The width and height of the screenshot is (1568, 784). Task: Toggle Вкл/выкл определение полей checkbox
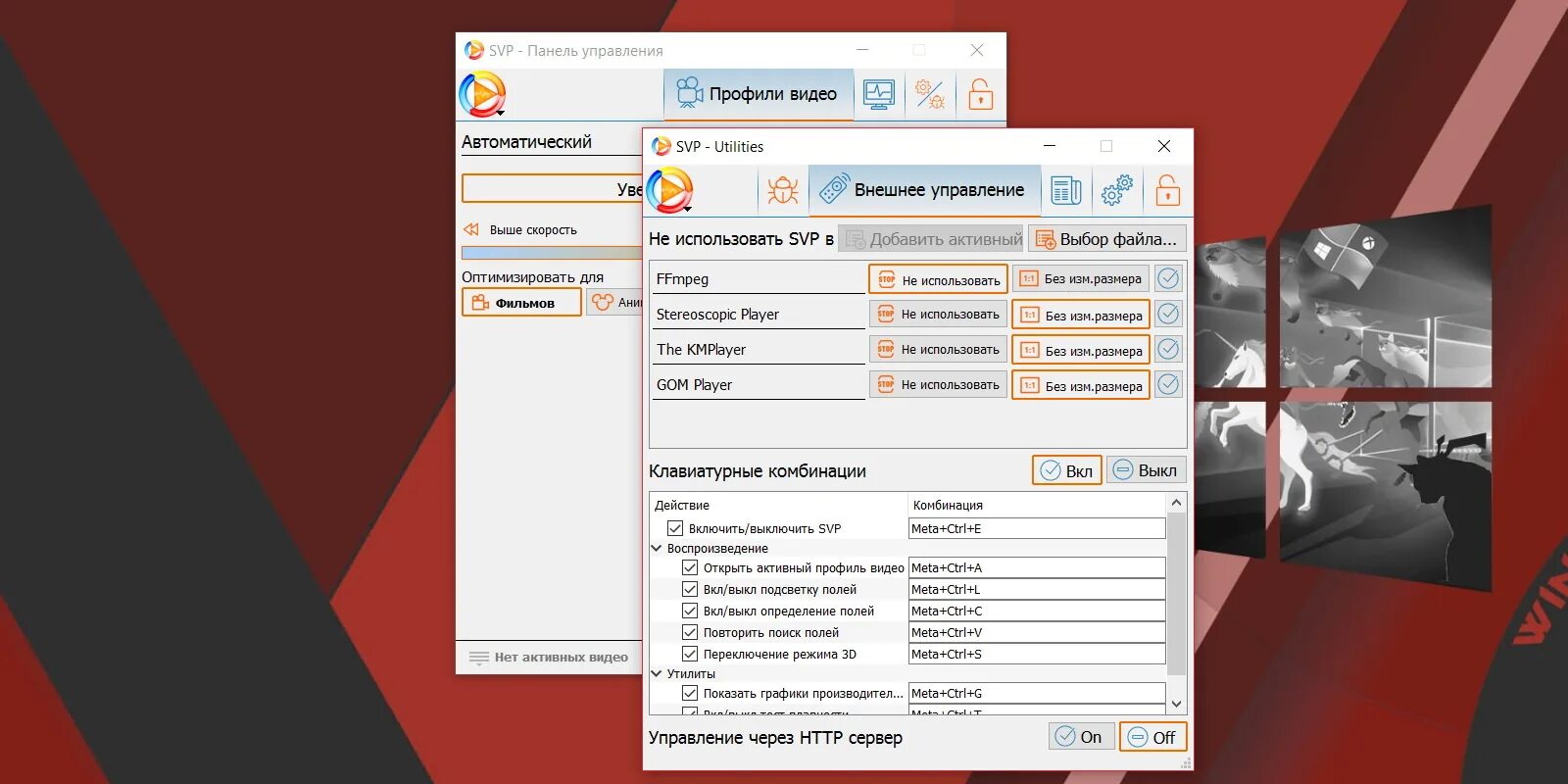click(x=690, y=611)
